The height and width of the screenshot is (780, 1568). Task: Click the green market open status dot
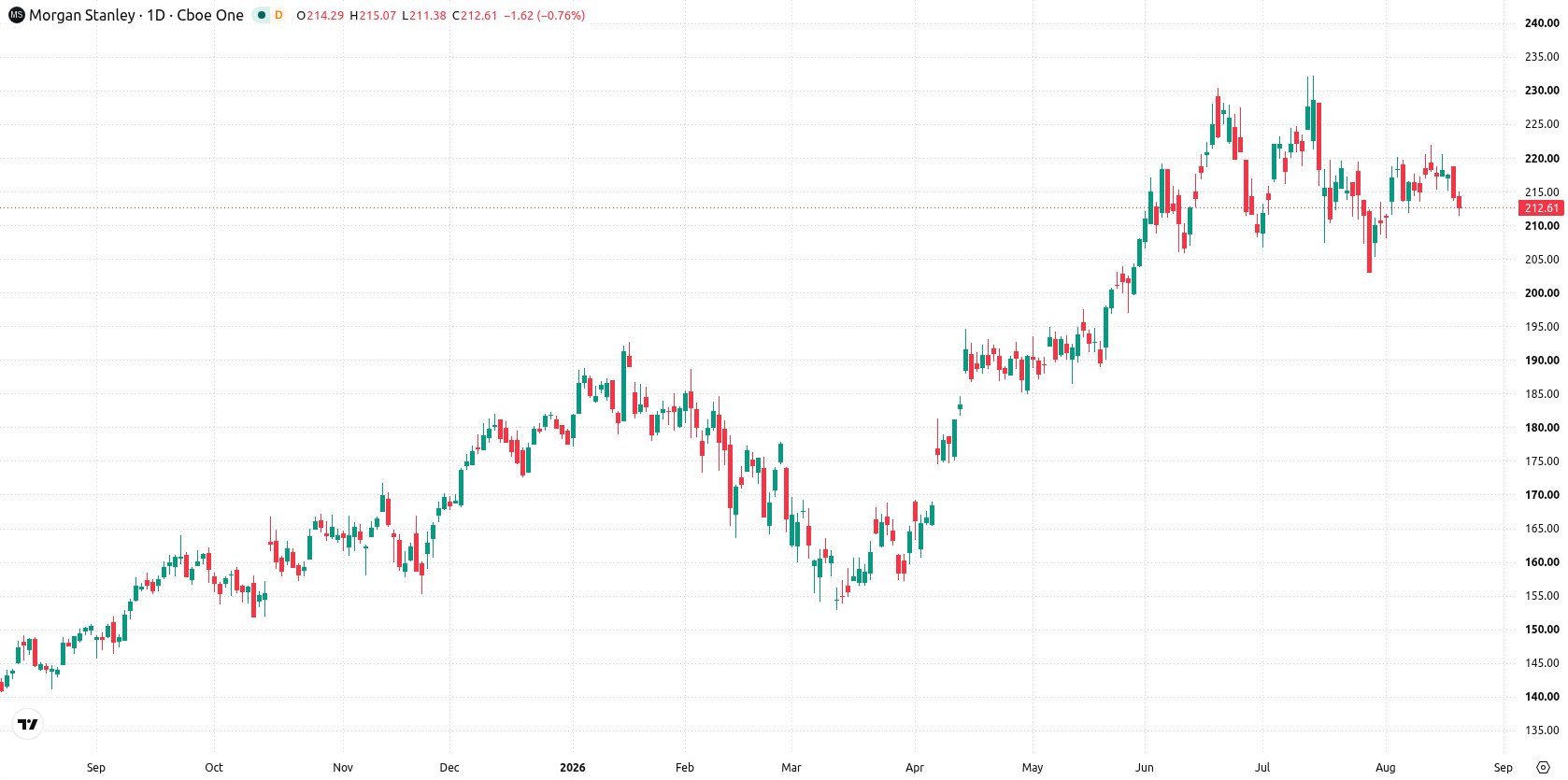[x=262, y=16]
